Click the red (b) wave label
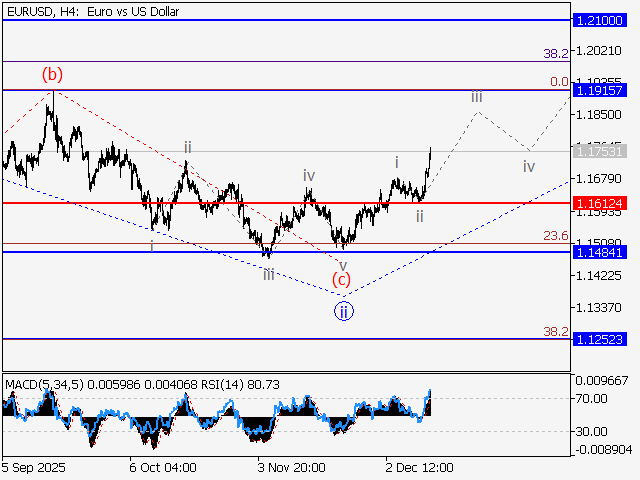 pyautogui.click(x=52, y=74)
